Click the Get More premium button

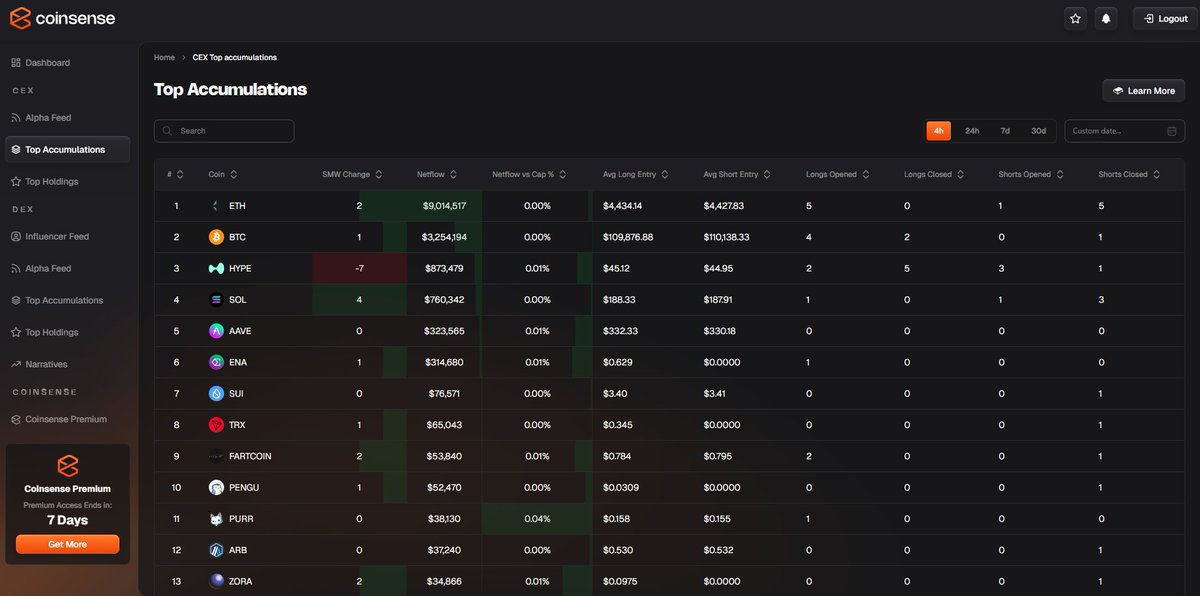point(68,544)
